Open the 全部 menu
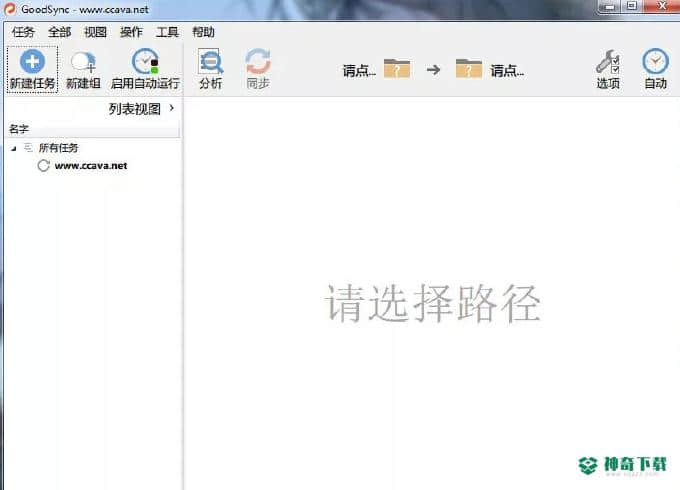Screen dimensions: 680x490 point(59,32)
